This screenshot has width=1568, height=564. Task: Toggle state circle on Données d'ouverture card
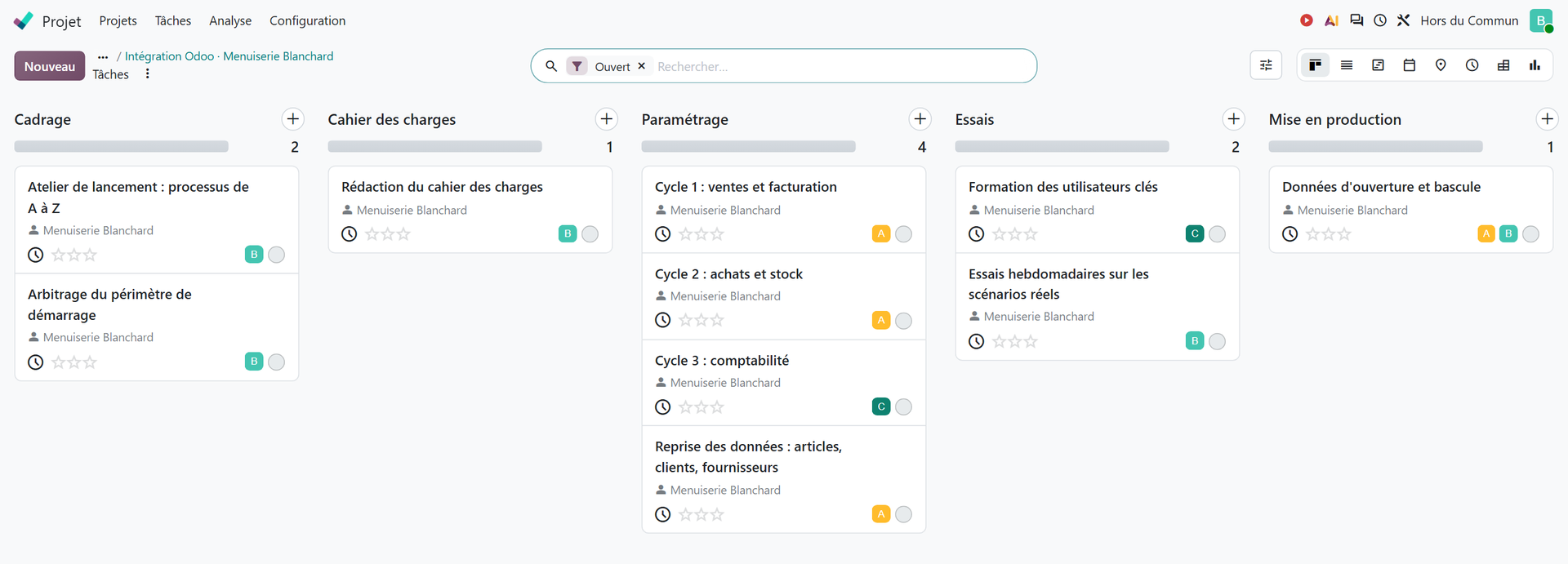coord(1531,234)
